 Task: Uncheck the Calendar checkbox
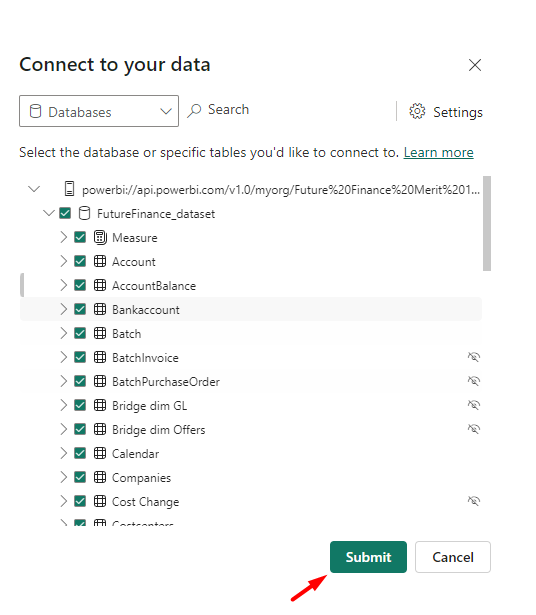(80, 453)
